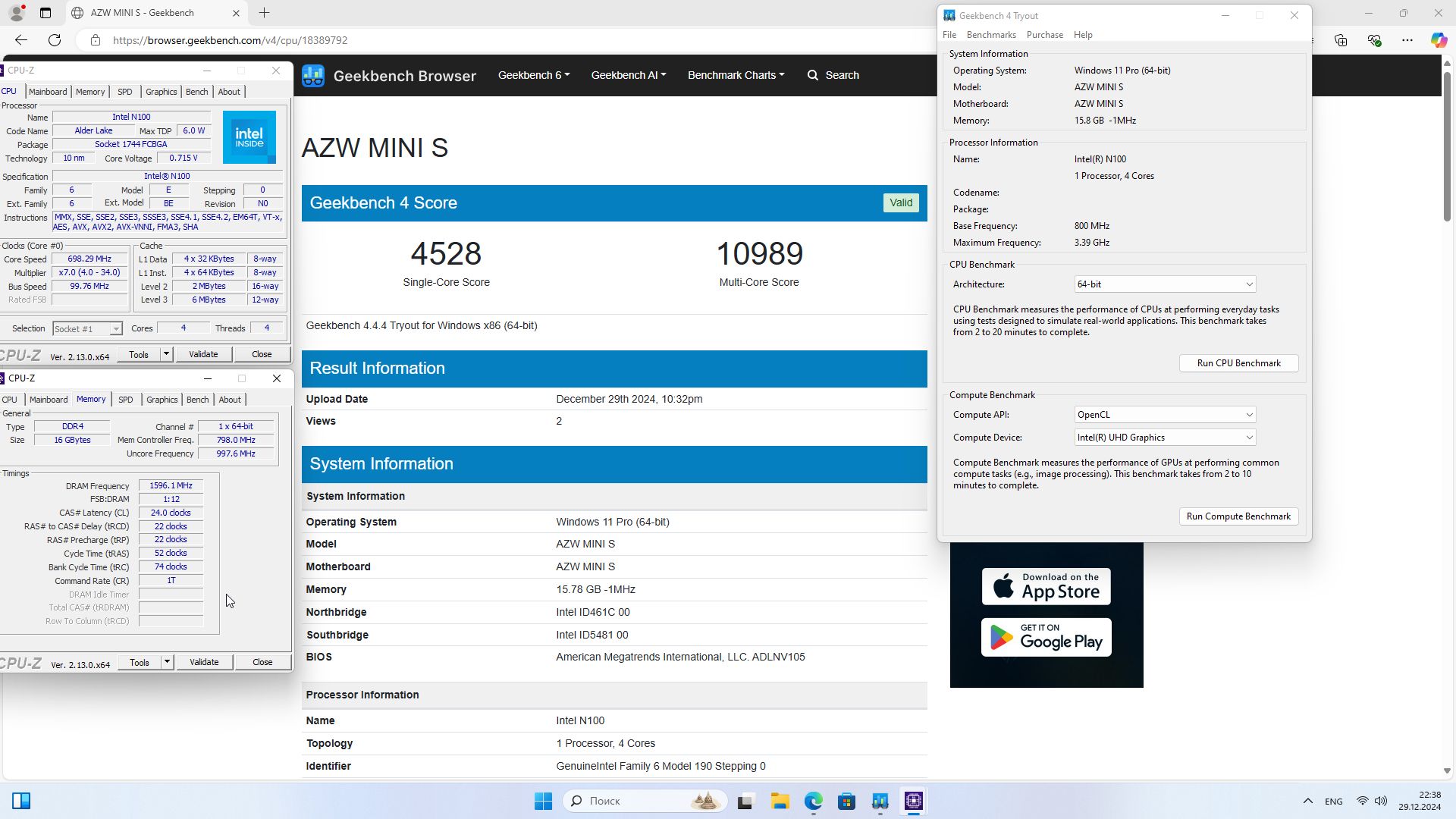Click Memory tab in upper CPU-Z window
Image resolution: width=1456 pixels, height=819 pixels.
click(90, 92)
